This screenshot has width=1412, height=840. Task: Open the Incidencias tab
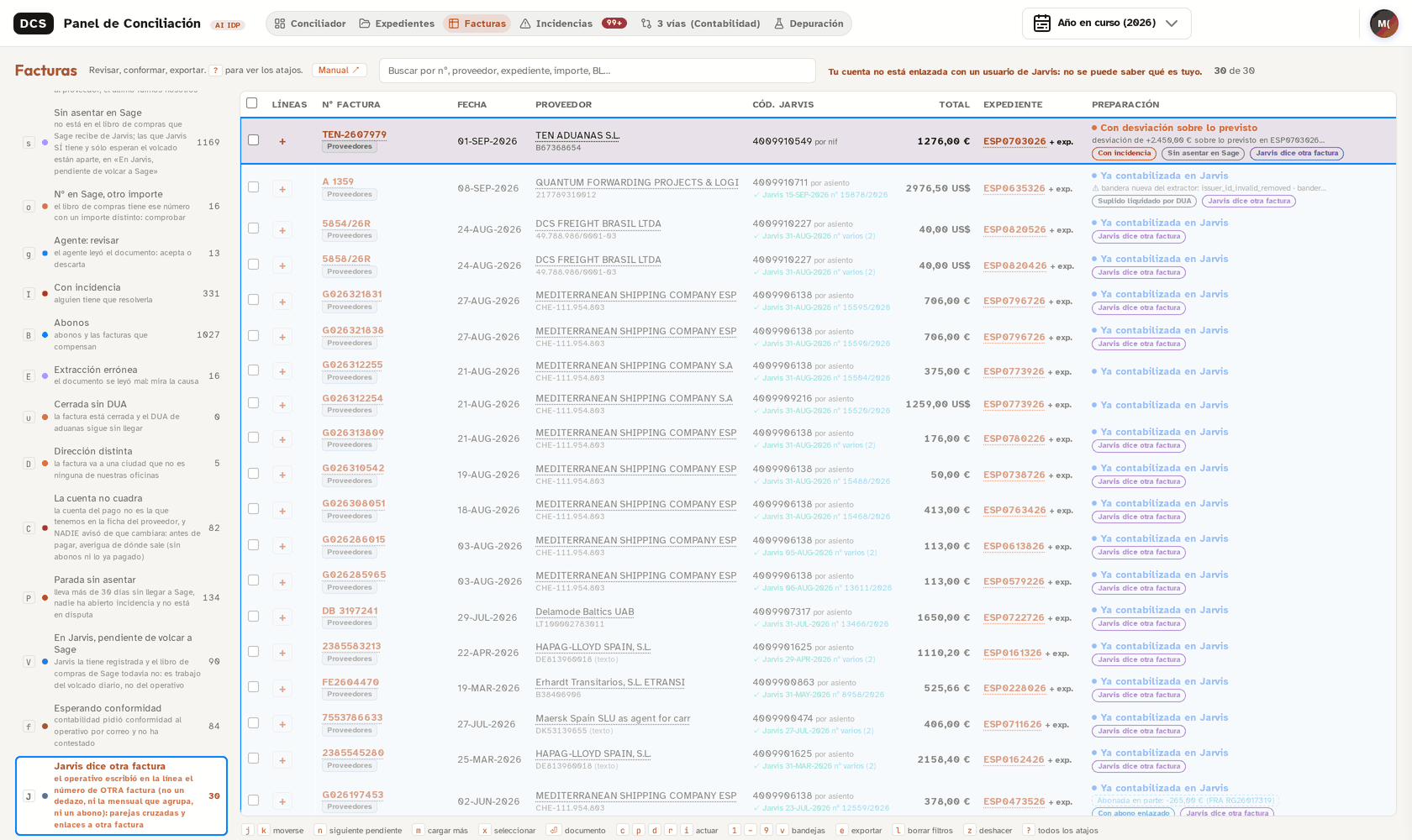click(572, 24)
